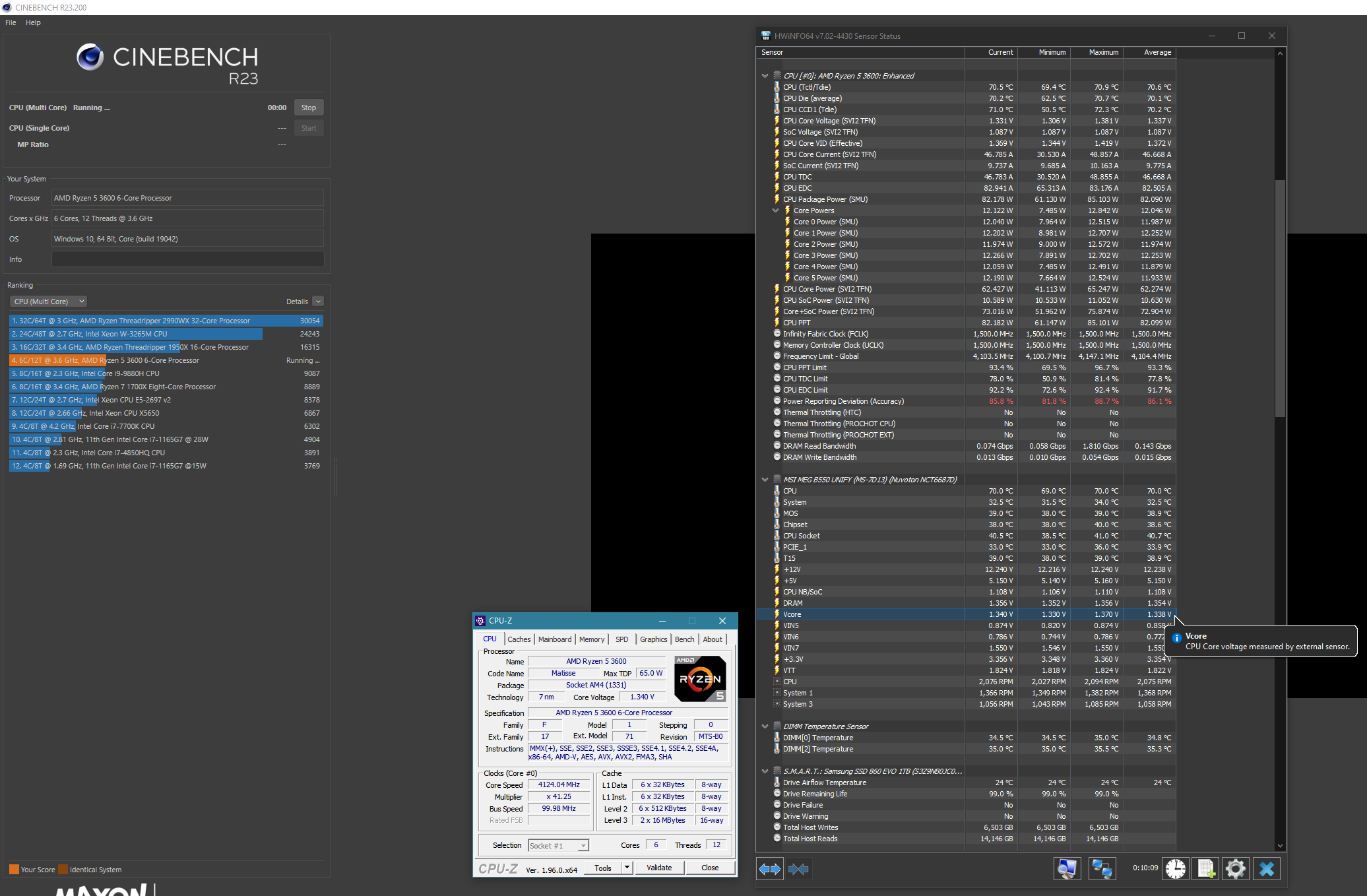Screen dimensions: 1367x896
Task: Open the remote network monitoring icon
Action: [x=1101, y=869]
